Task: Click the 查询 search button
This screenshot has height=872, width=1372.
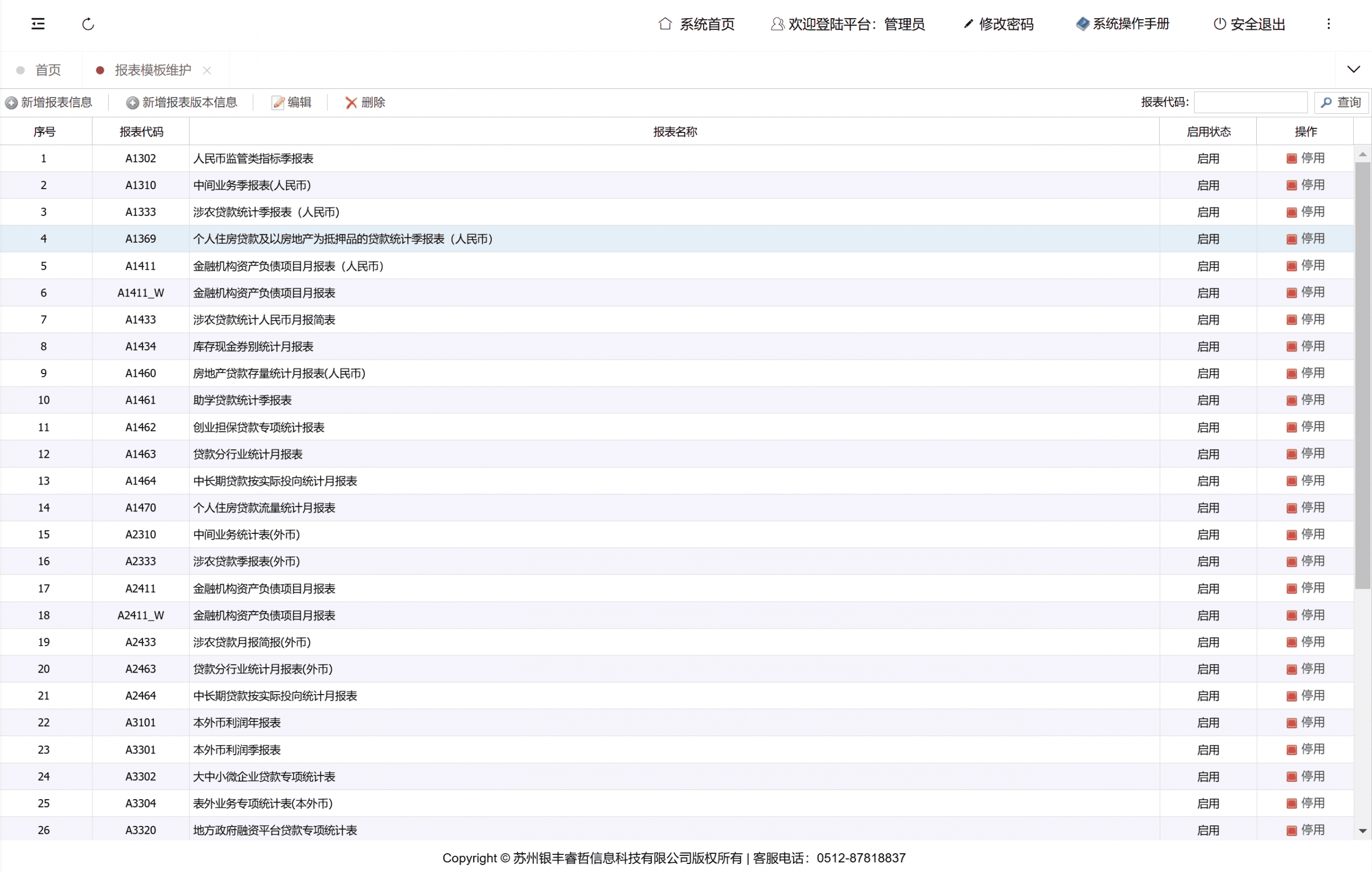Action: pos(1341,102)
